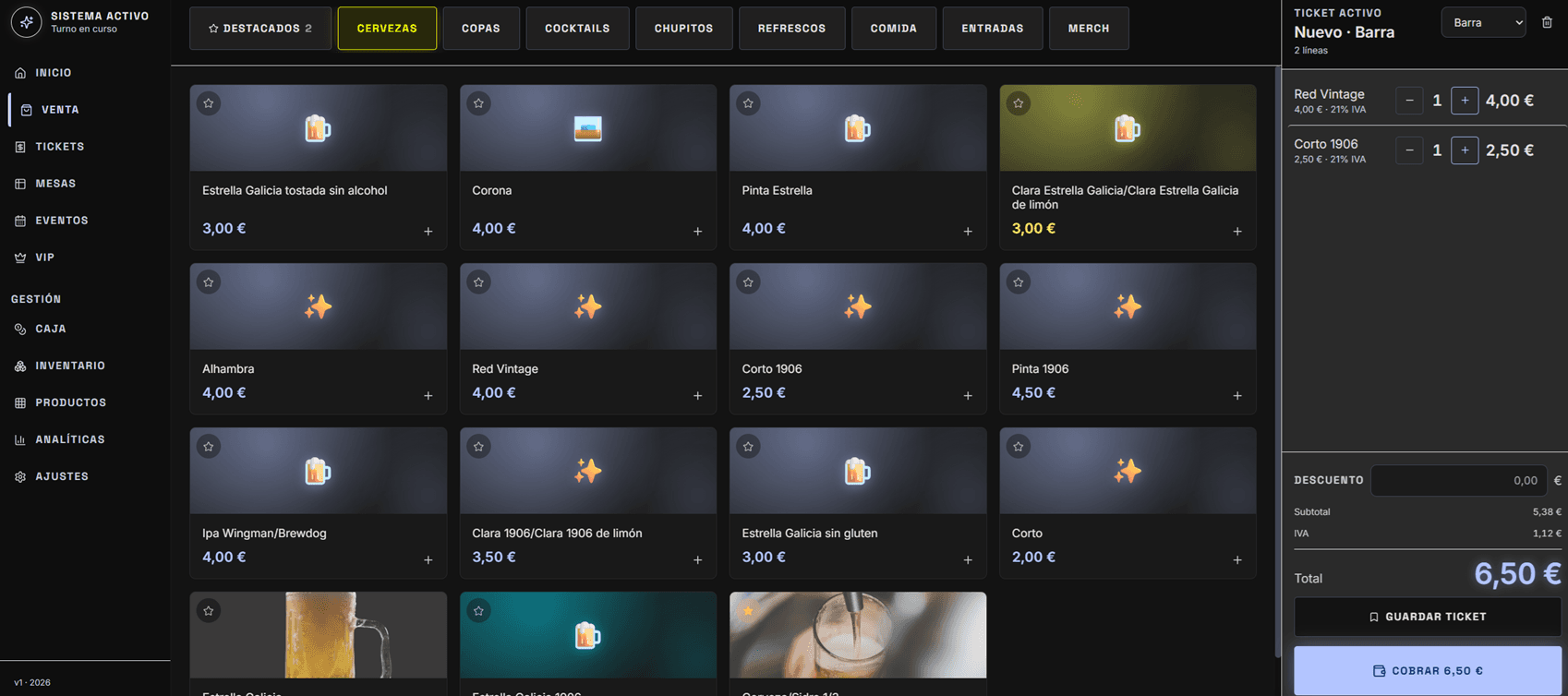Select the Cervezas tab

pos(387,29)
